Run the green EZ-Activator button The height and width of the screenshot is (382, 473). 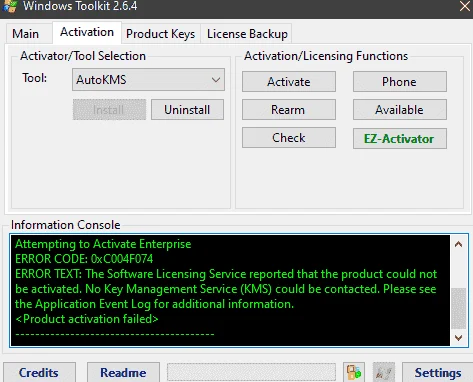pyautogui.click(x=400, y=138)
